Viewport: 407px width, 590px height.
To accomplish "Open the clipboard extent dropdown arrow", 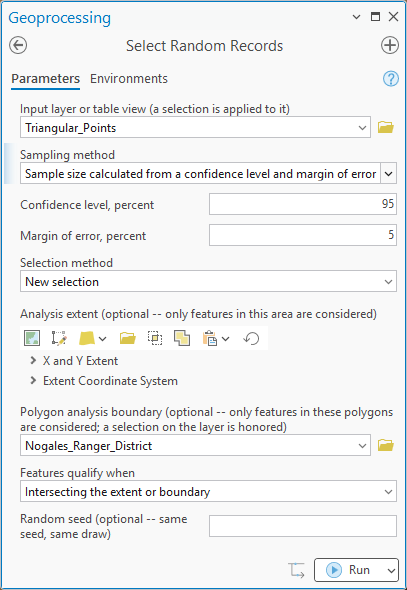I will (225, 339).
